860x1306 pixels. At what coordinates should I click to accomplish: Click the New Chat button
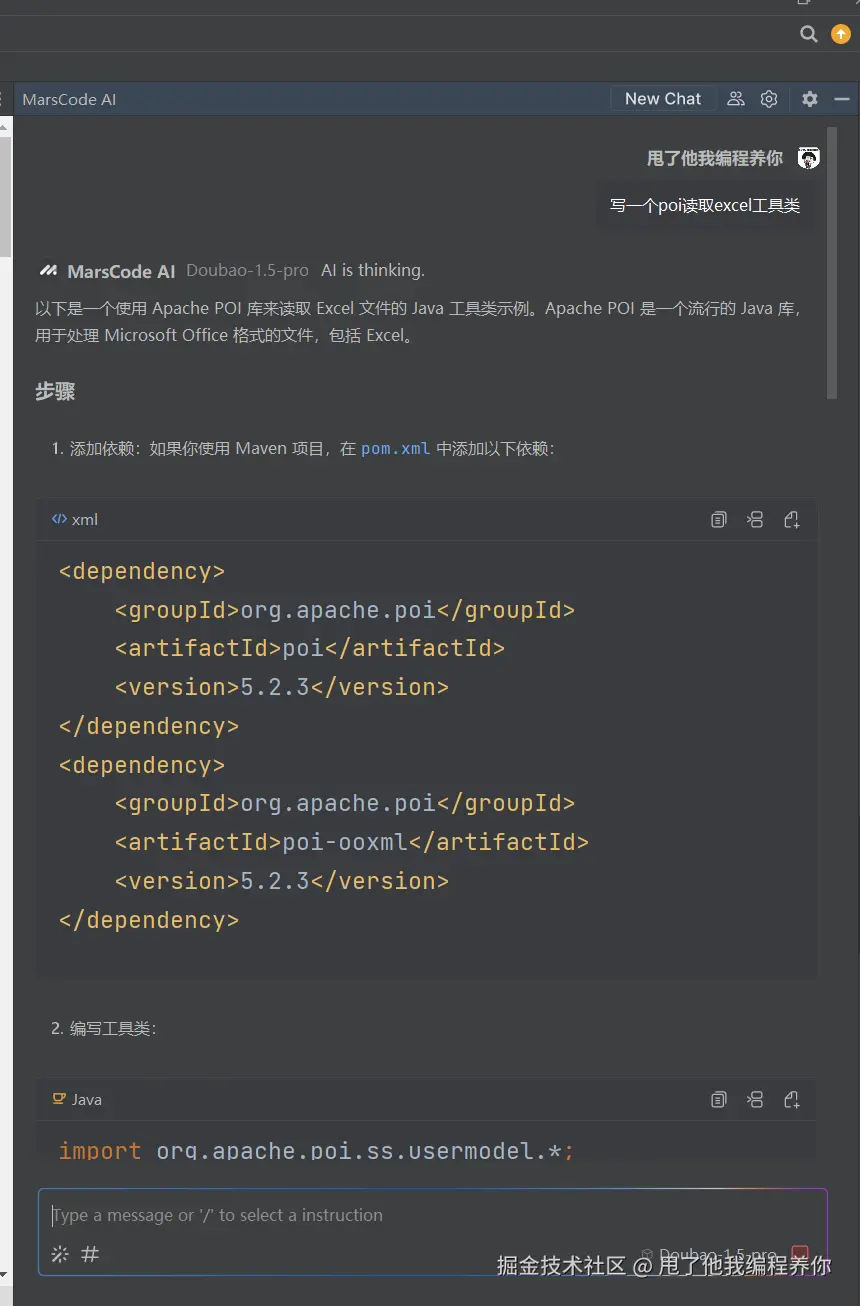point(663,99)
